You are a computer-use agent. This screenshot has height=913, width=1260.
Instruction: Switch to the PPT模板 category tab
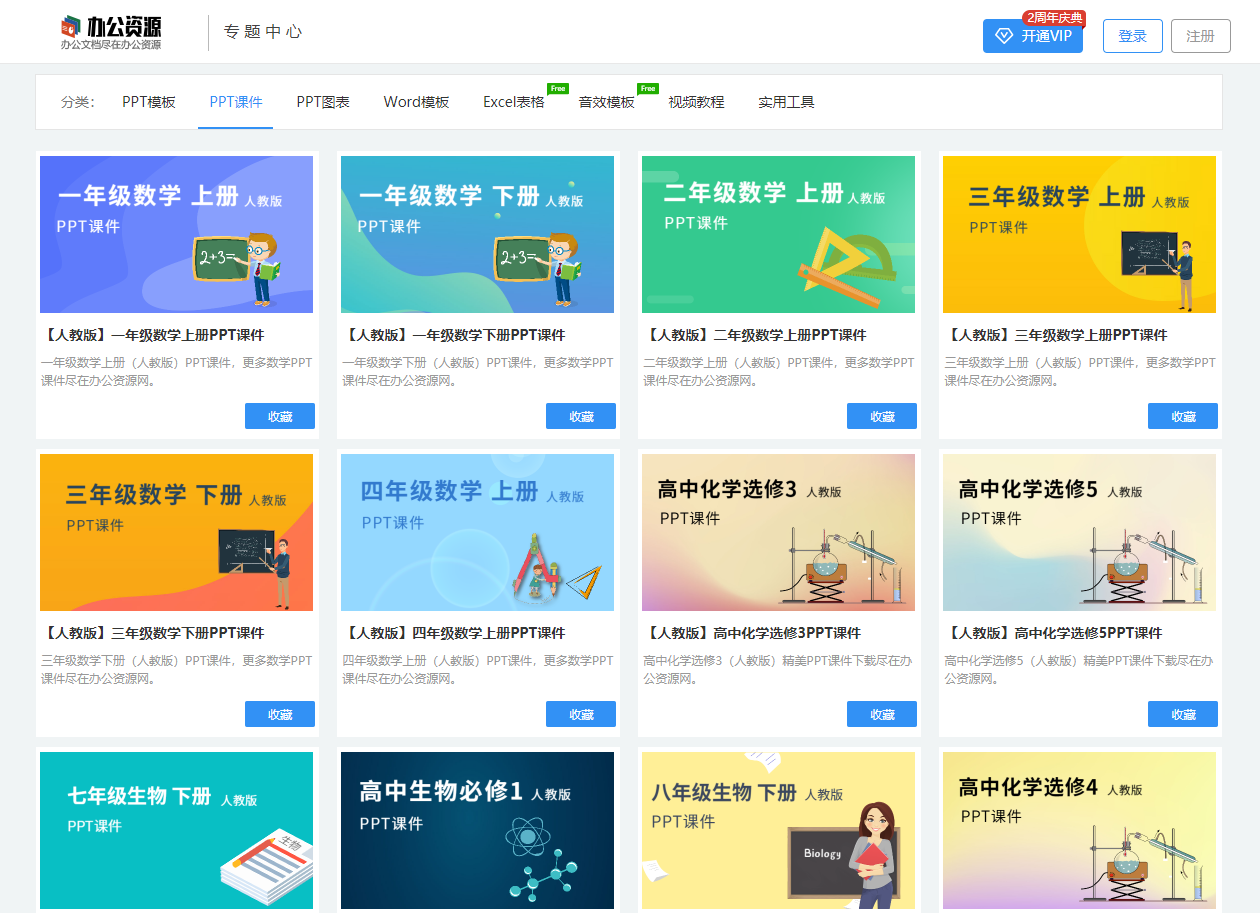click(149, 101)
